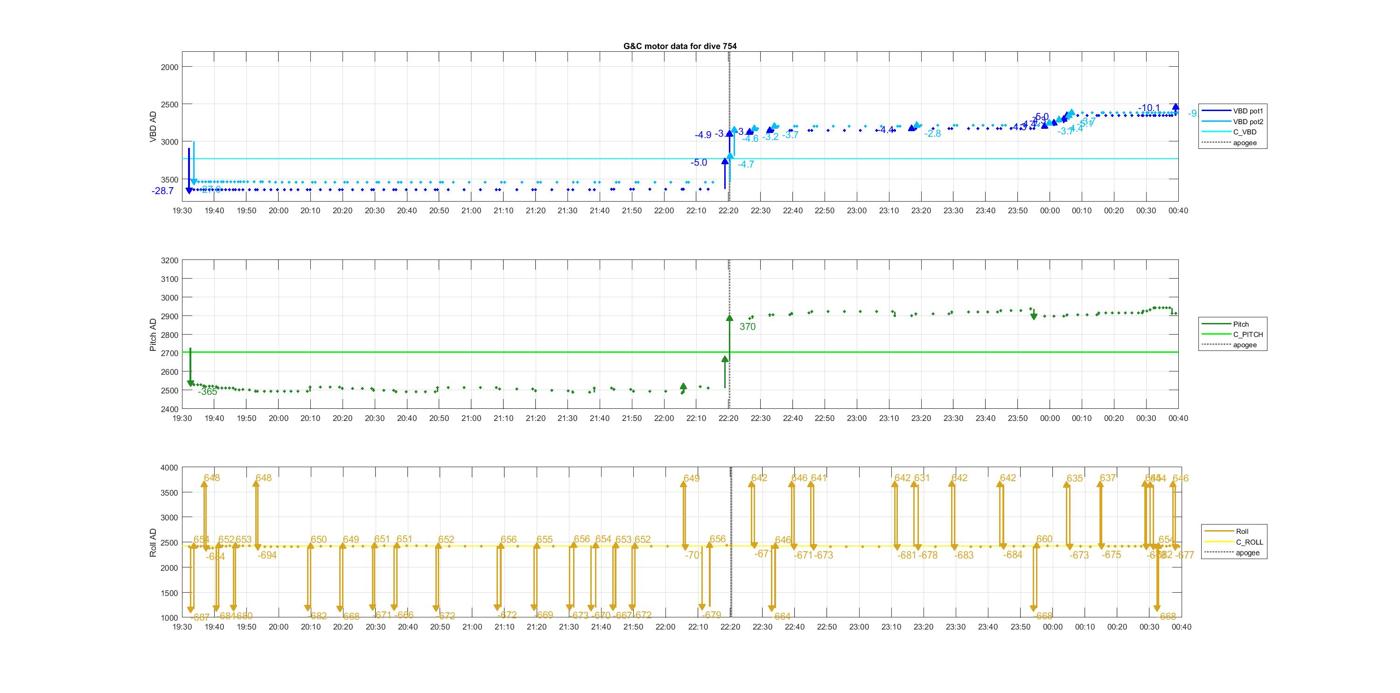Screen dimensions: 1400x693
Task: Click the 3500 tick on the VBD AD axis
Action: pyautogui.click(x=169, y=180)
